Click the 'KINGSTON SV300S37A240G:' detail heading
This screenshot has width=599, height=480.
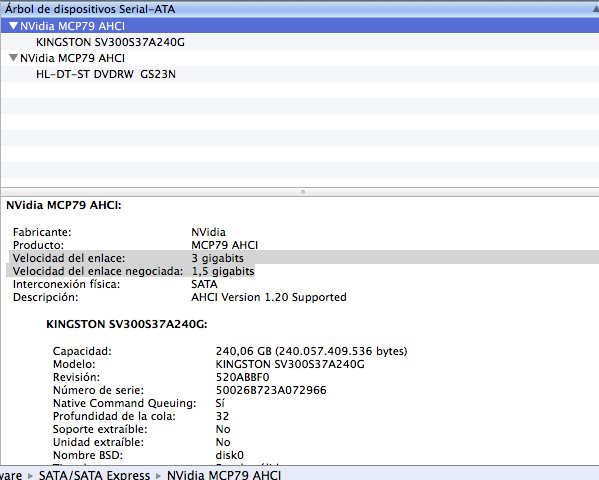127,324
